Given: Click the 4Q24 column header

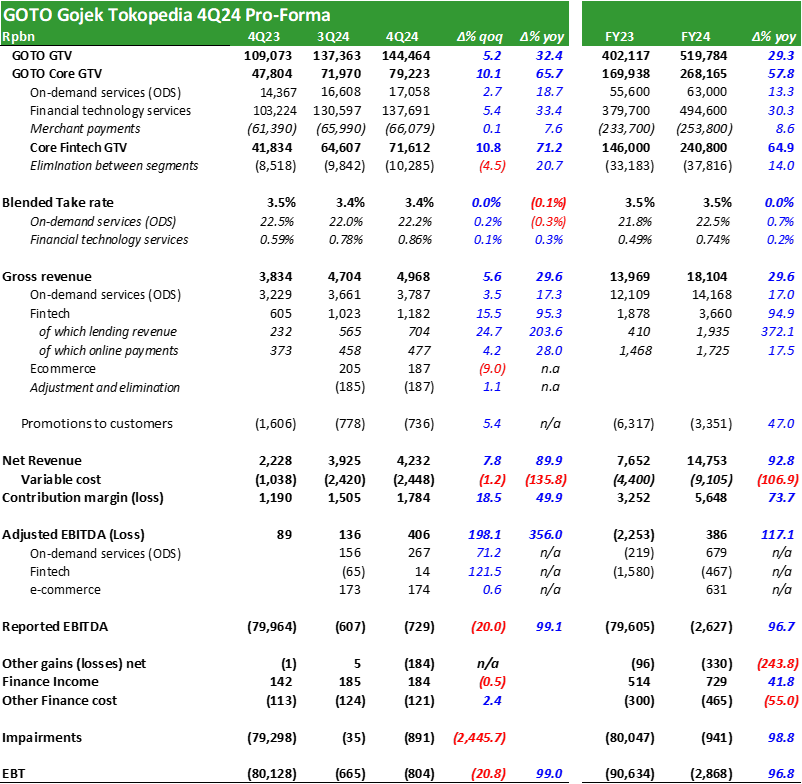Looking at the screenshot, I should click(402, 37).
